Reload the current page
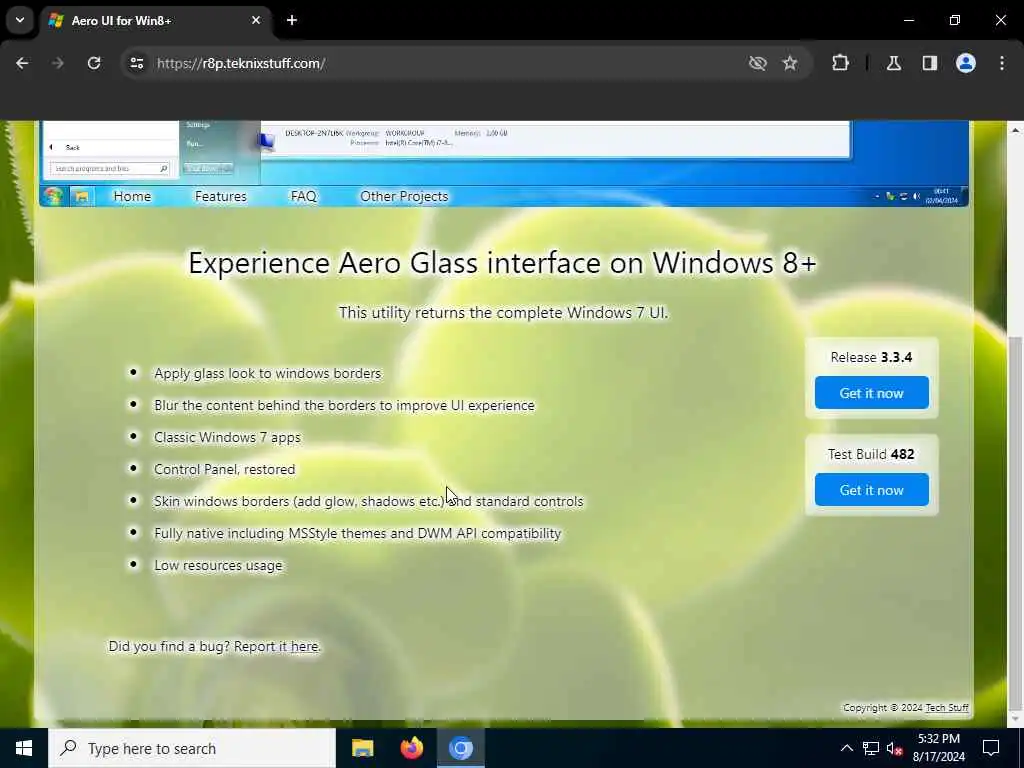 coord(94,63)
